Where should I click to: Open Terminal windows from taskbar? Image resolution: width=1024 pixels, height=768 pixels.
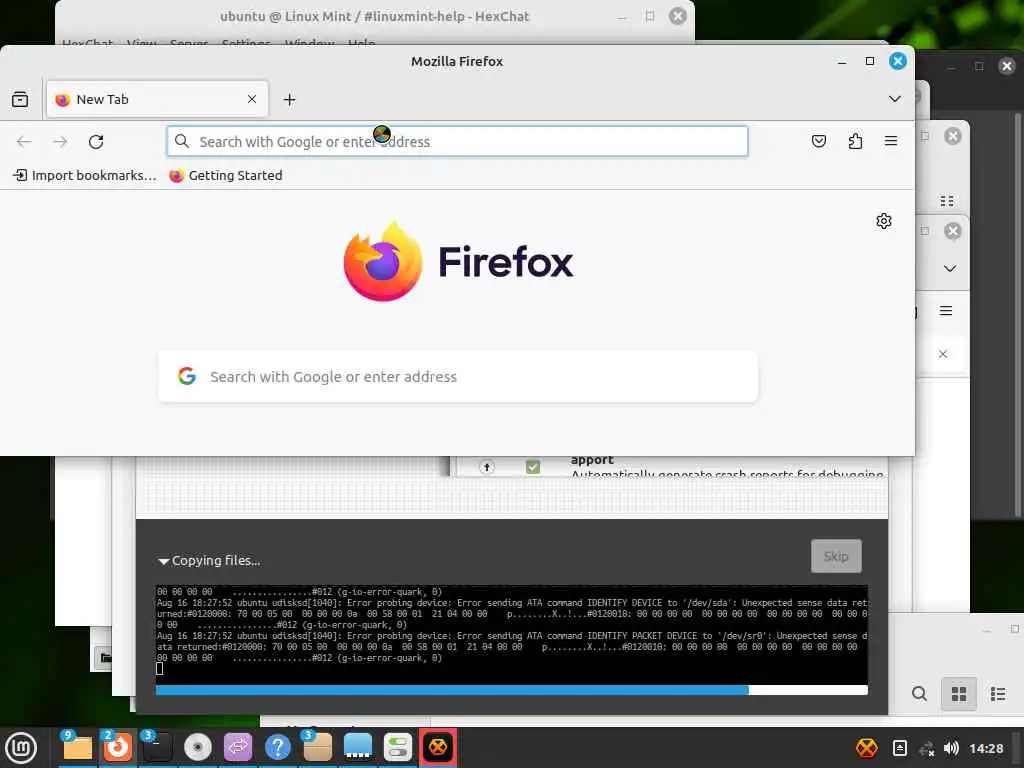157,748
